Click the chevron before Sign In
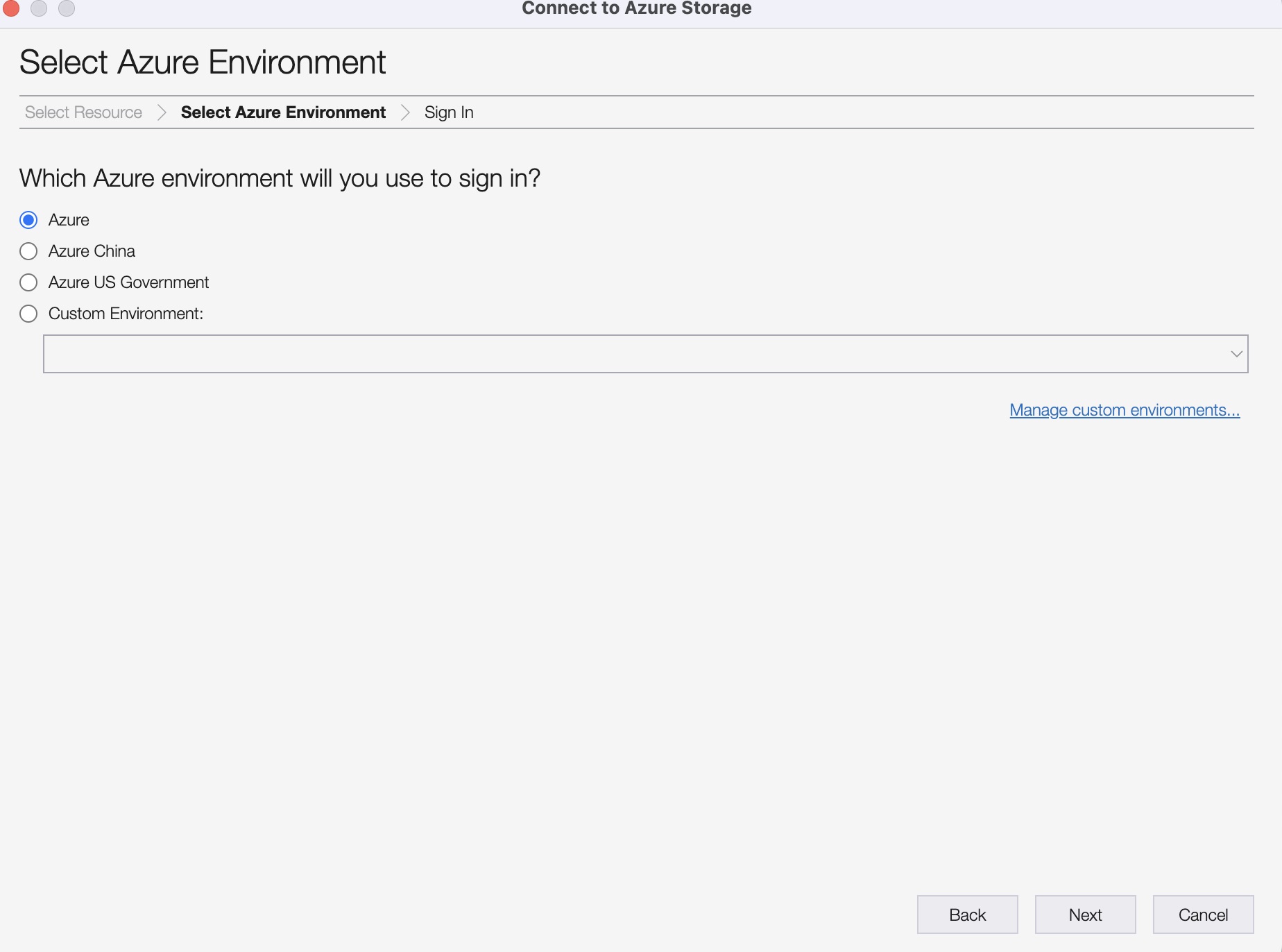 click(405, 112)
